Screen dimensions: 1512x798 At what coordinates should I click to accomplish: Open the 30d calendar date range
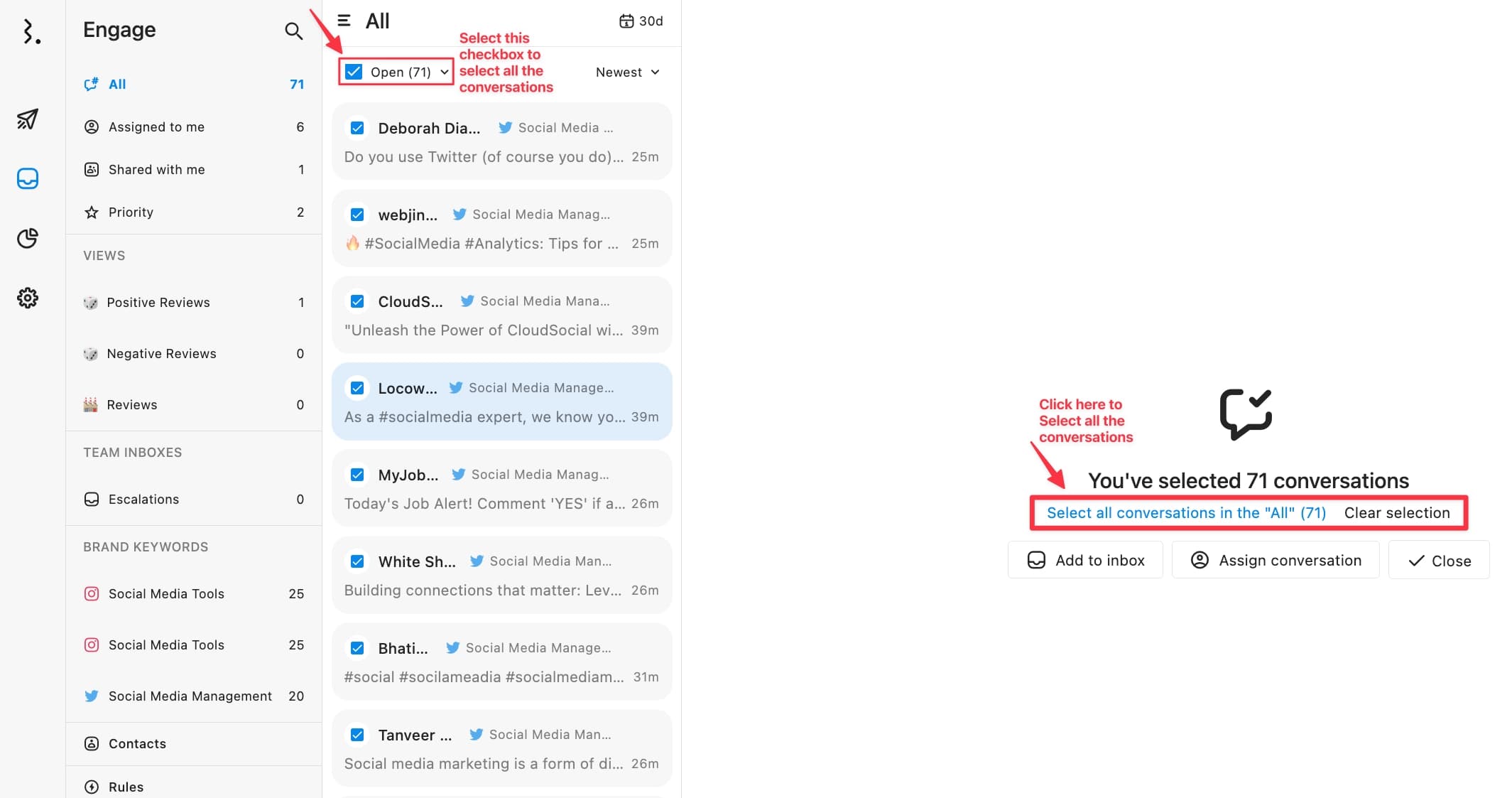tap(641, 21)
